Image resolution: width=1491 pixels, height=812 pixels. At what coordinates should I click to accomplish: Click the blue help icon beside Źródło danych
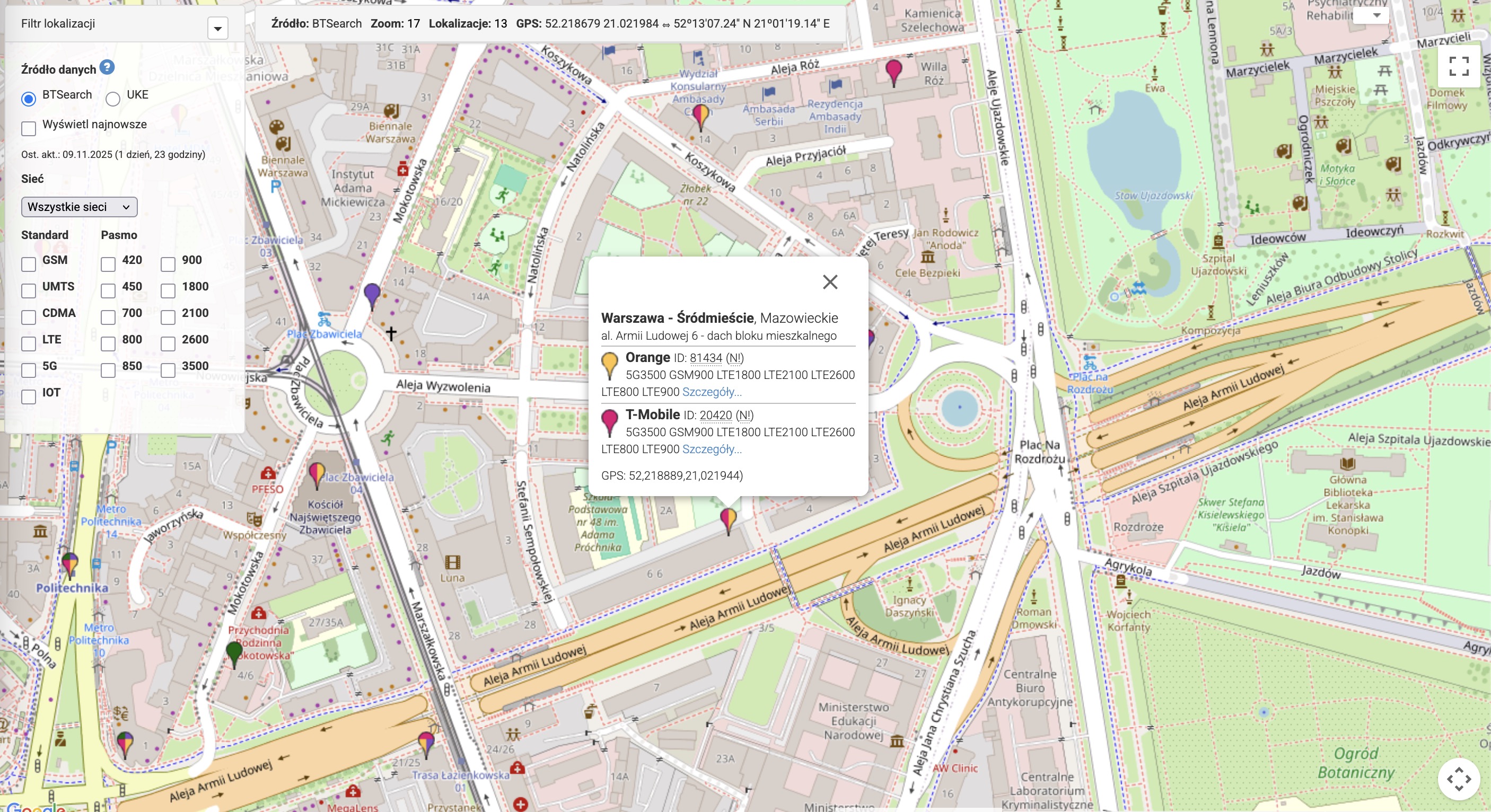(107, 68)
